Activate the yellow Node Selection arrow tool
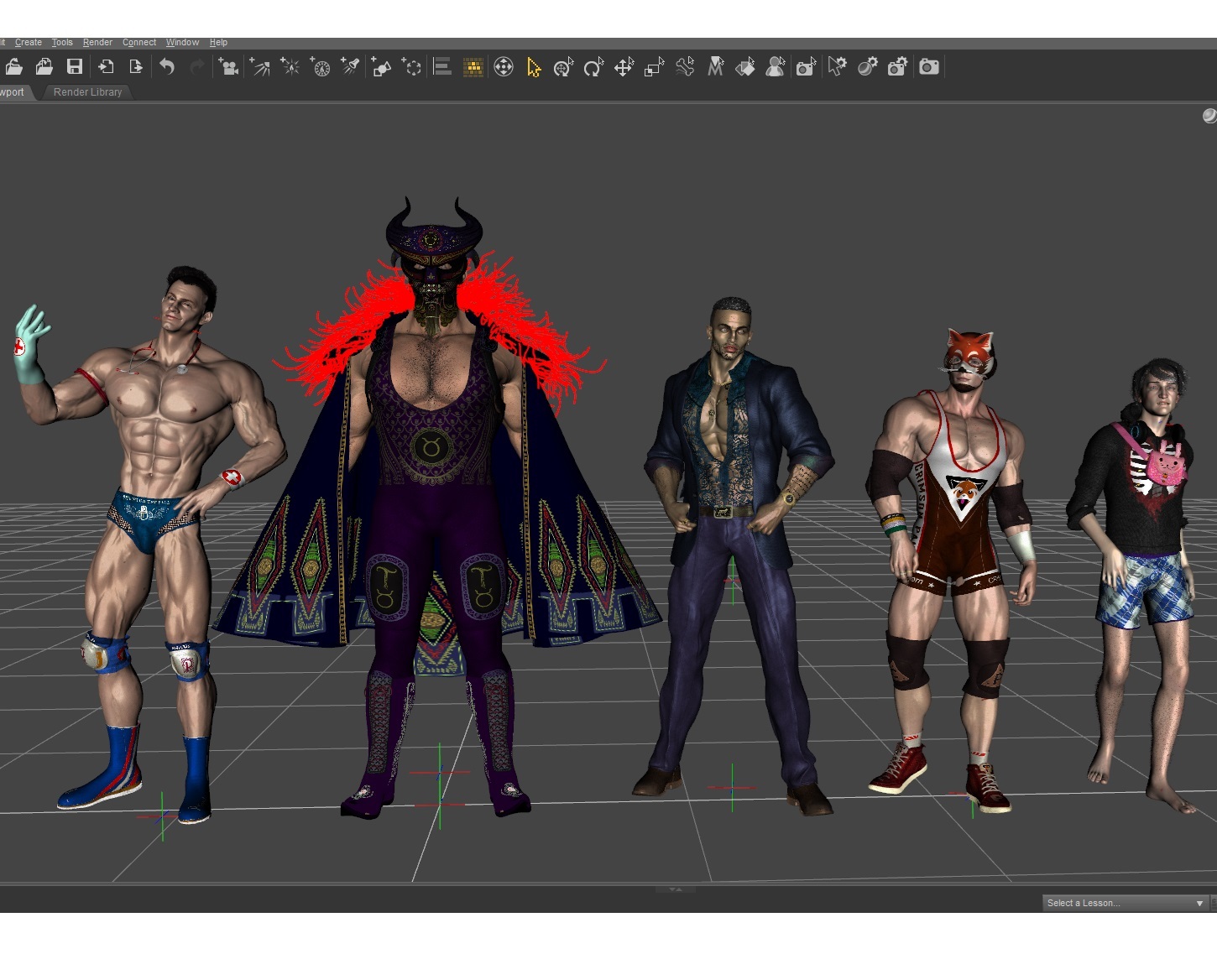 click(x=534, y=67)
